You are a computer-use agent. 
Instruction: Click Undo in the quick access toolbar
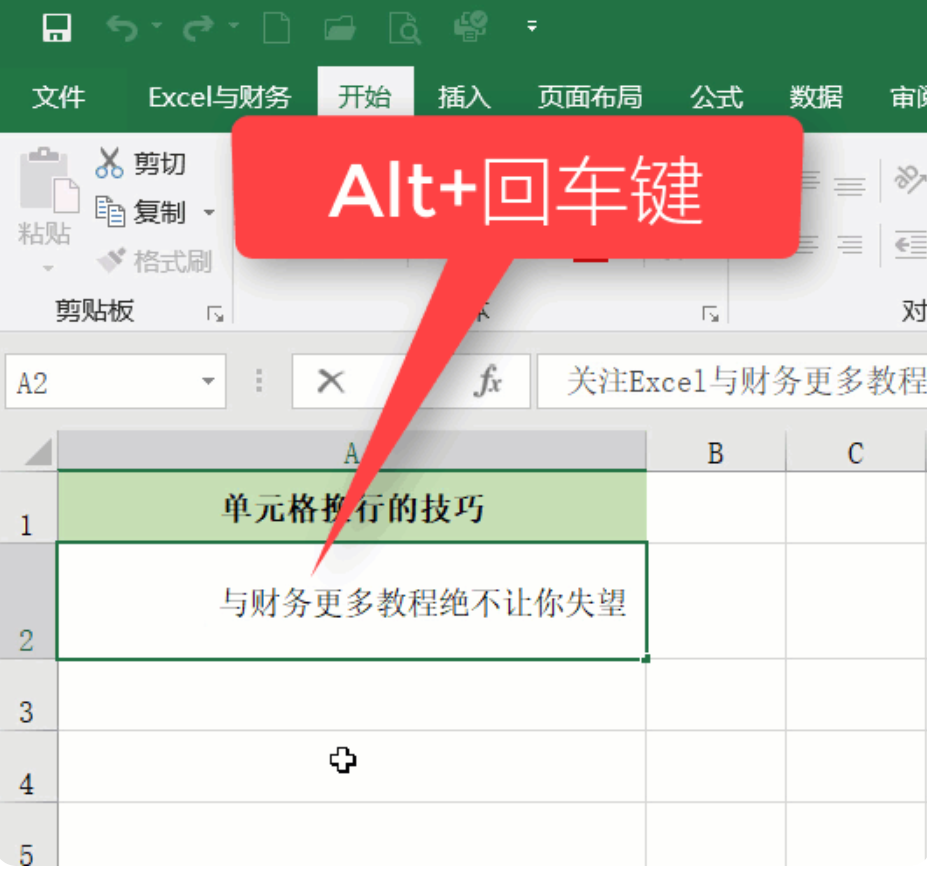point(124,27)
